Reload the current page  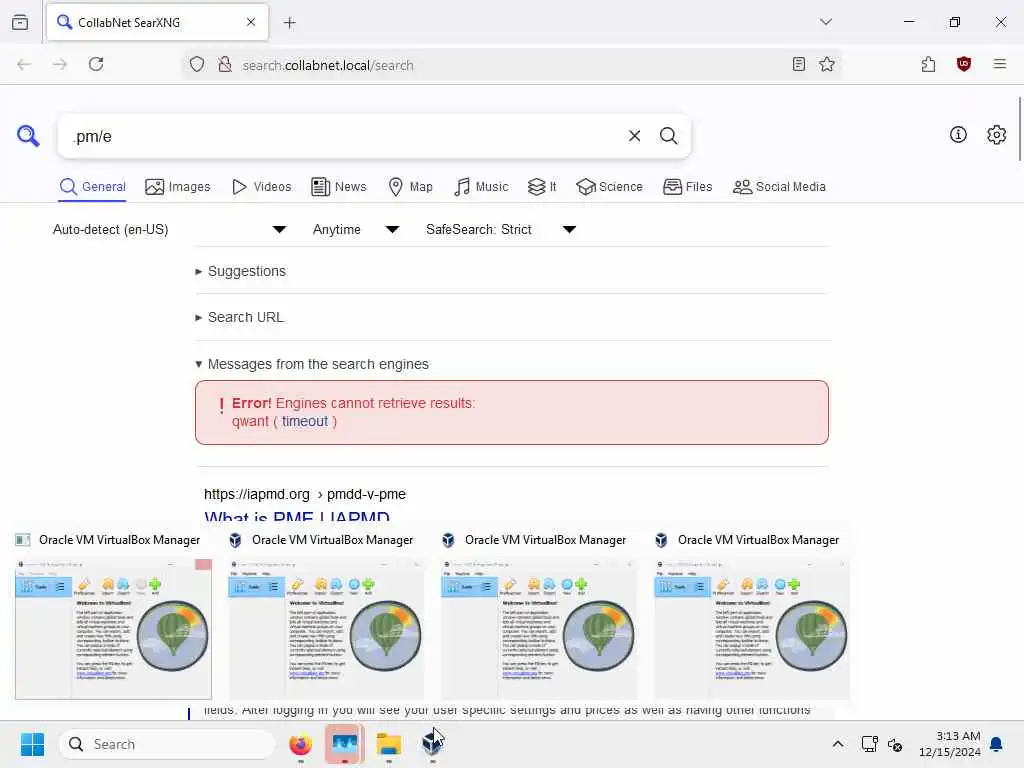click(x=96, y=64)
